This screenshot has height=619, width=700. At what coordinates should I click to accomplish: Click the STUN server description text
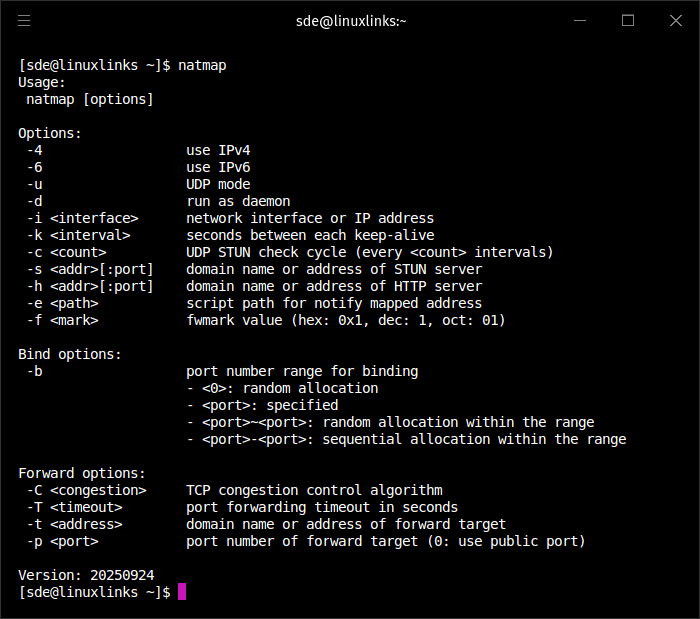(x=334, y=269)
